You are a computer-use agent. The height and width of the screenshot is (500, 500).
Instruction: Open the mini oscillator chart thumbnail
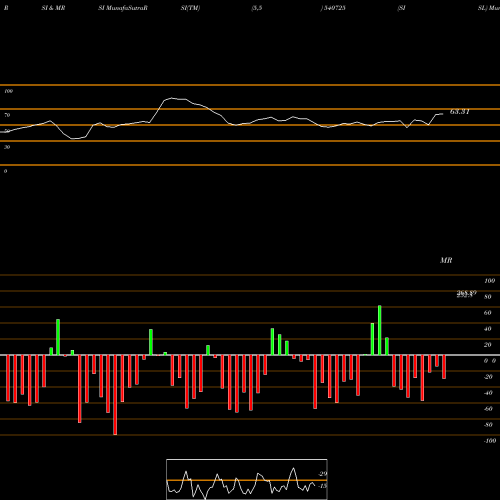coord(247,479)
